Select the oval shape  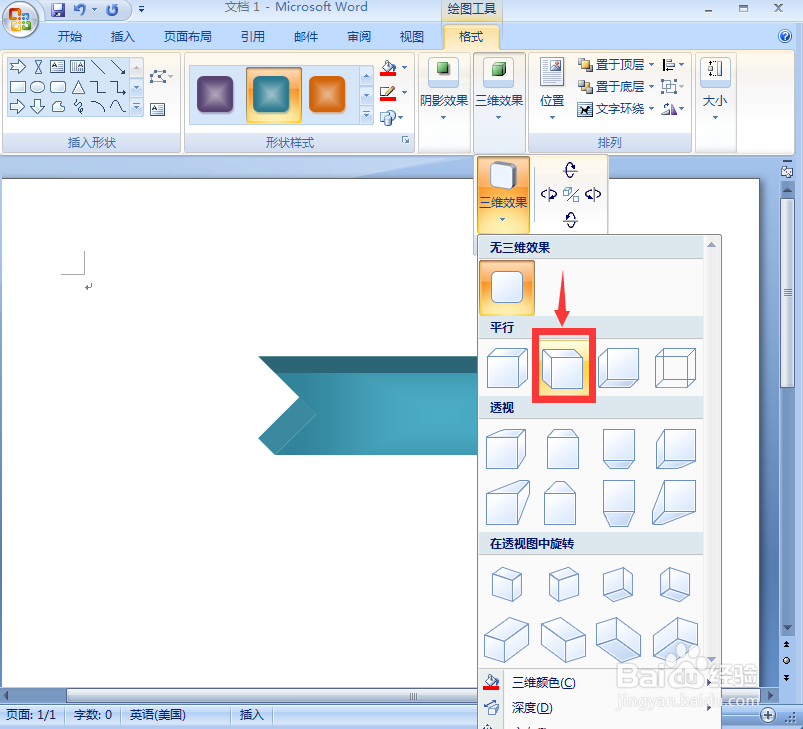pos(37,87)
